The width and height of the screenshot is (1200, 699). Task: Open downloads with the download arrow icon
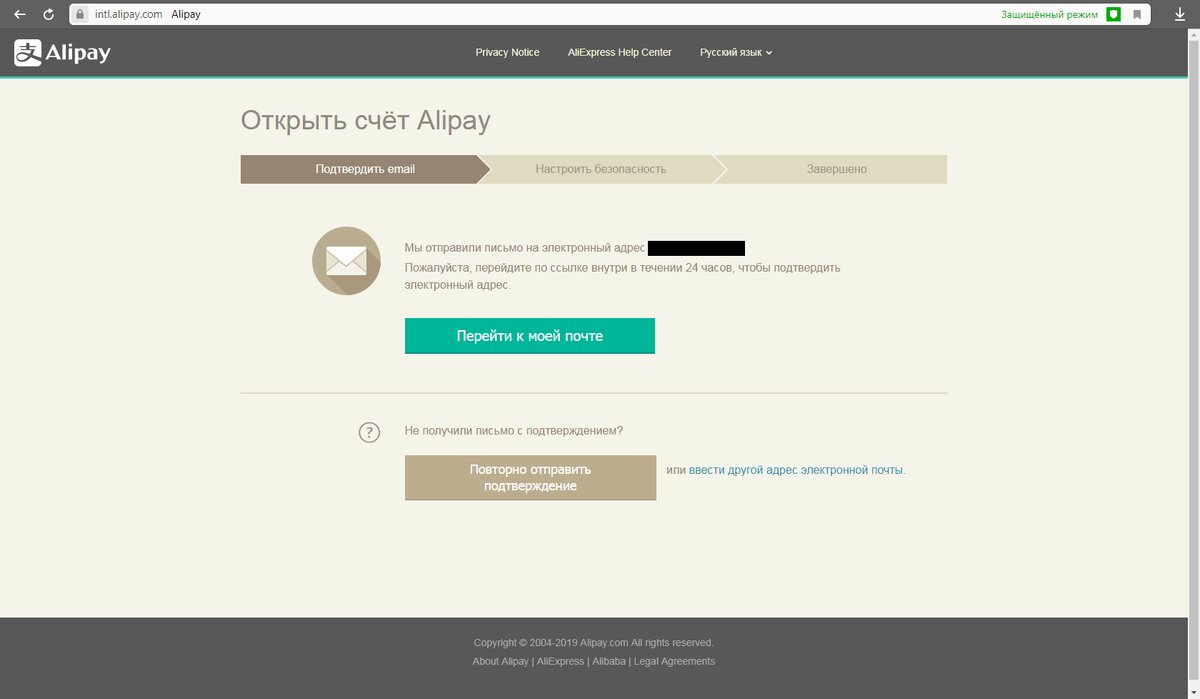point(1179,15)
